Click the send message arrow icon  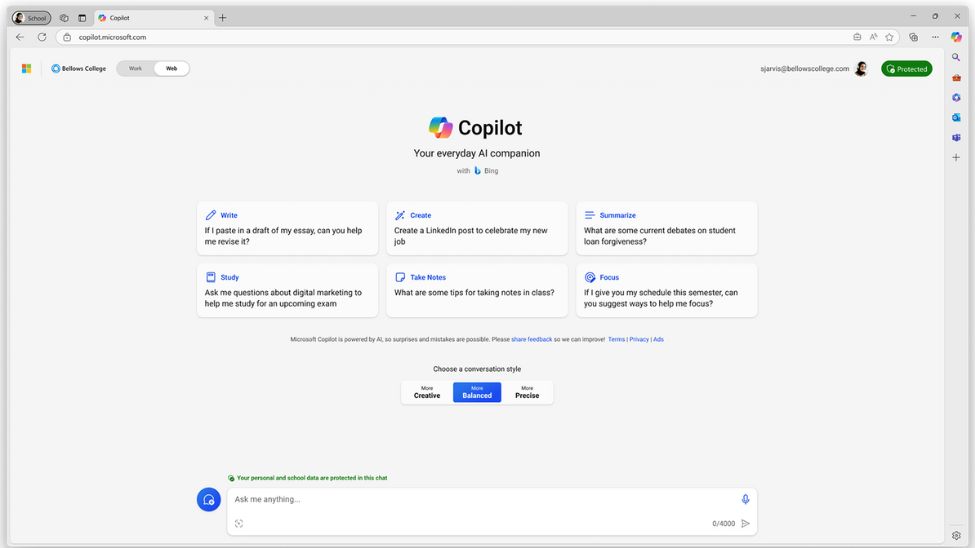(x=746, y=524)
